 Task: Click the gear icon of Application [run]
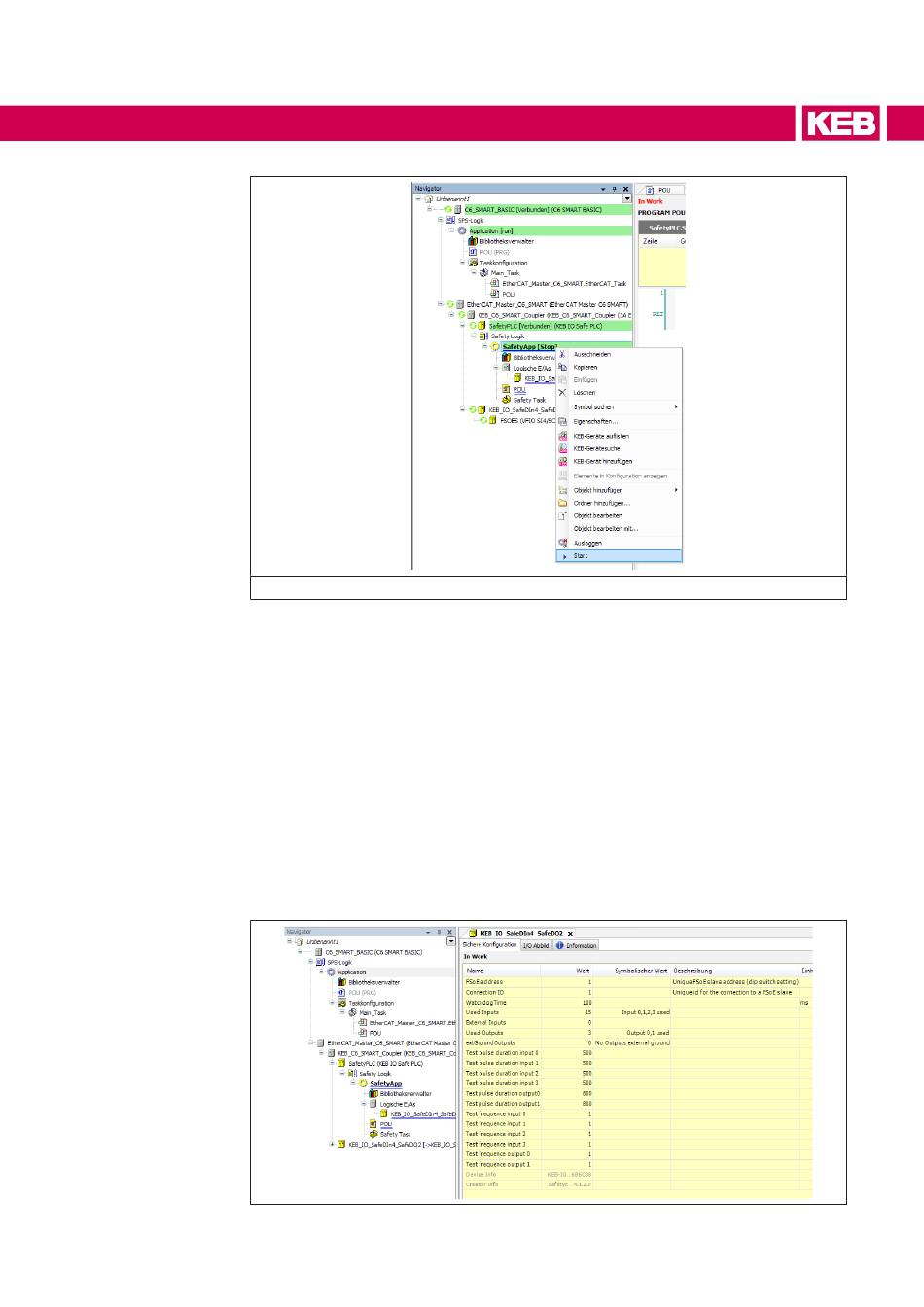(462, 230)
